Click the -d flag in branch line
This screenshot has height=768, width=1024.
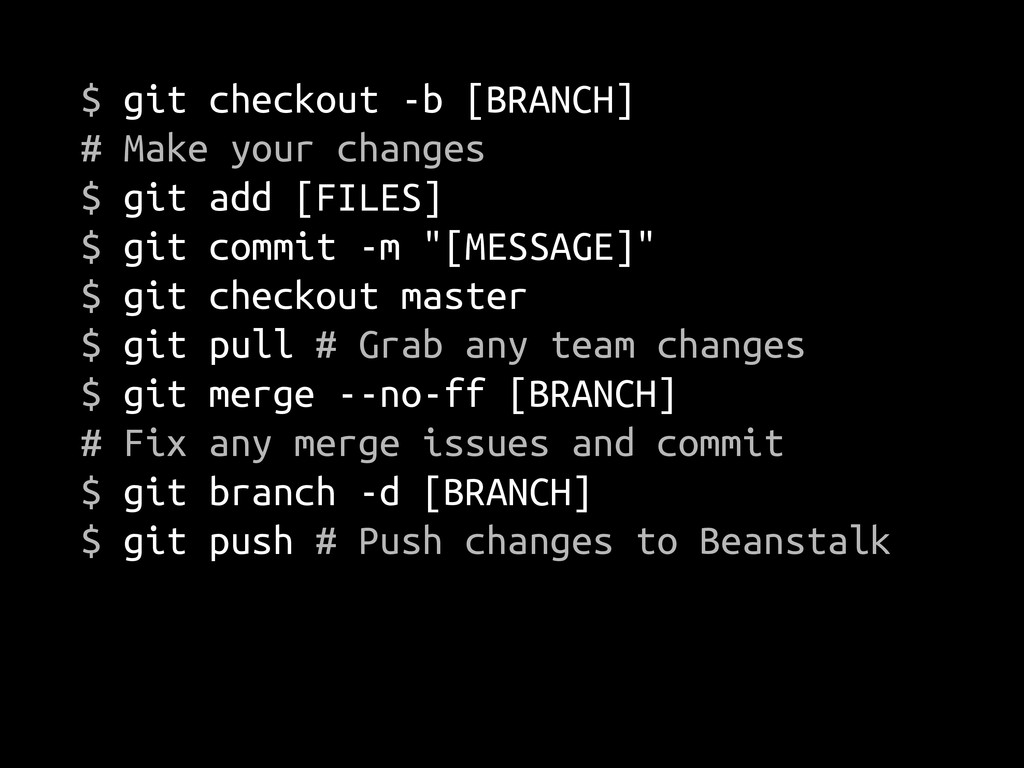[379, 492]
